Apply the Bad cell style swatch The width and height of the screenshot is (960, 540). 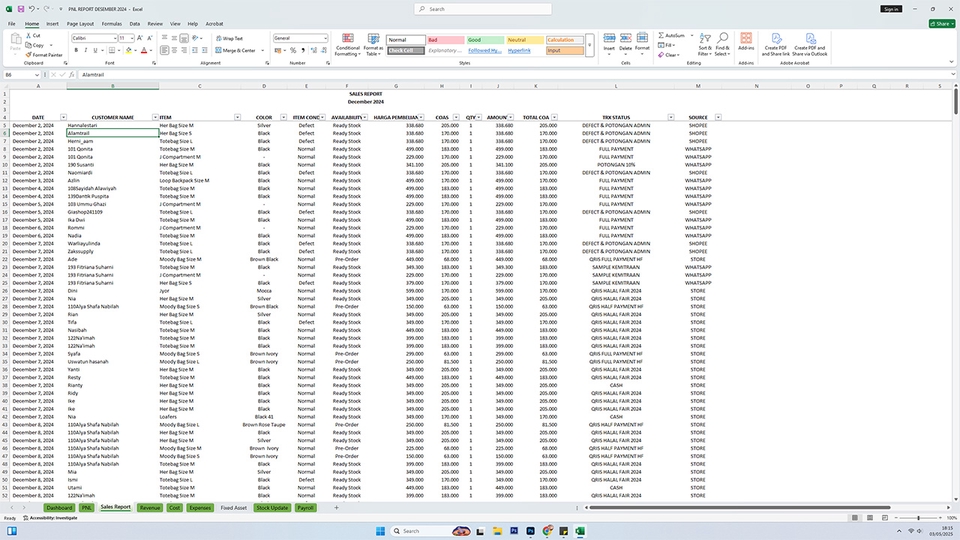pos(445,40)
